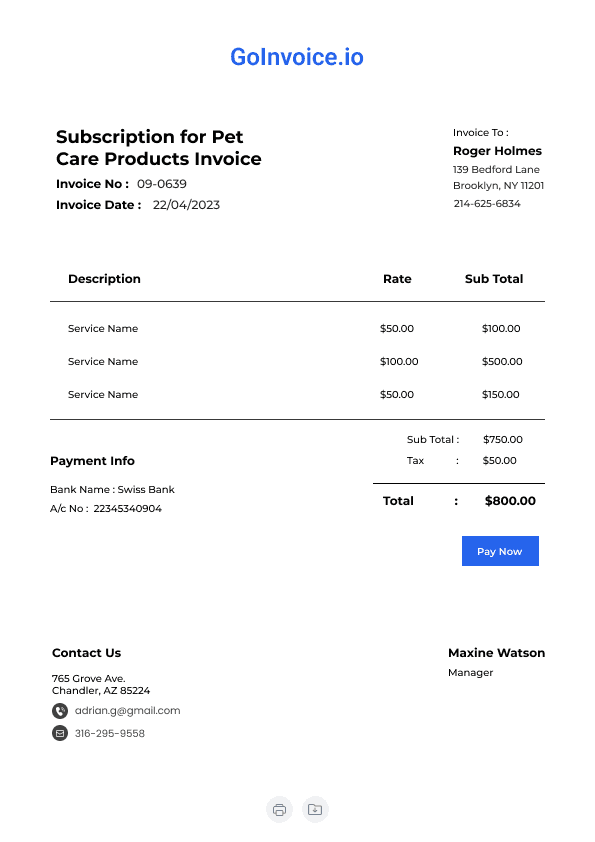595x842 pixels.
Task: Click the Subscription for Pet Care title
Action: pos(158,148)
